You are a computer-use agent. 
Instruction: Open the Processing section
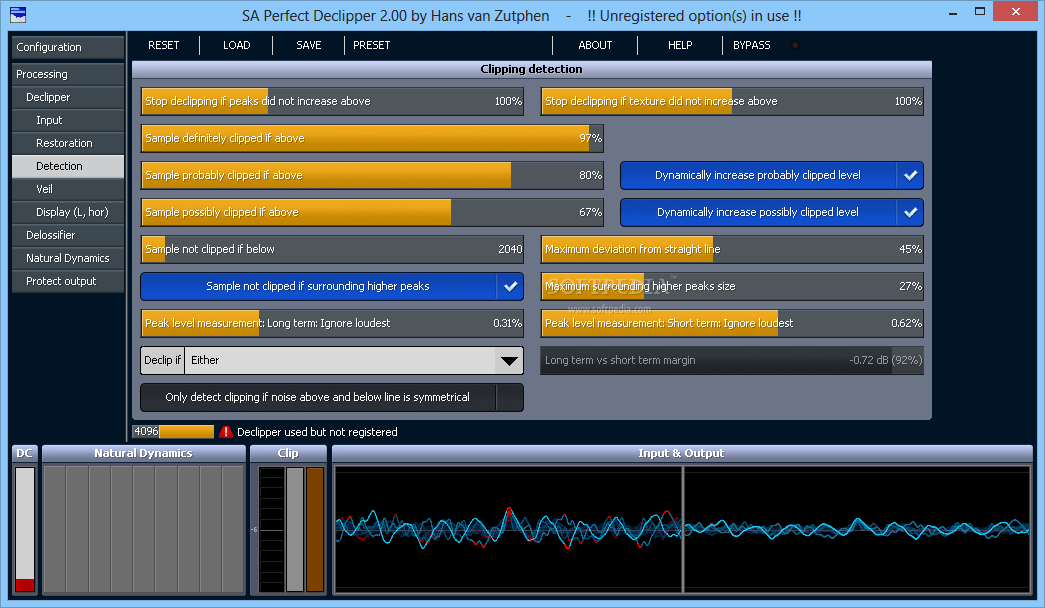[68, 74]
